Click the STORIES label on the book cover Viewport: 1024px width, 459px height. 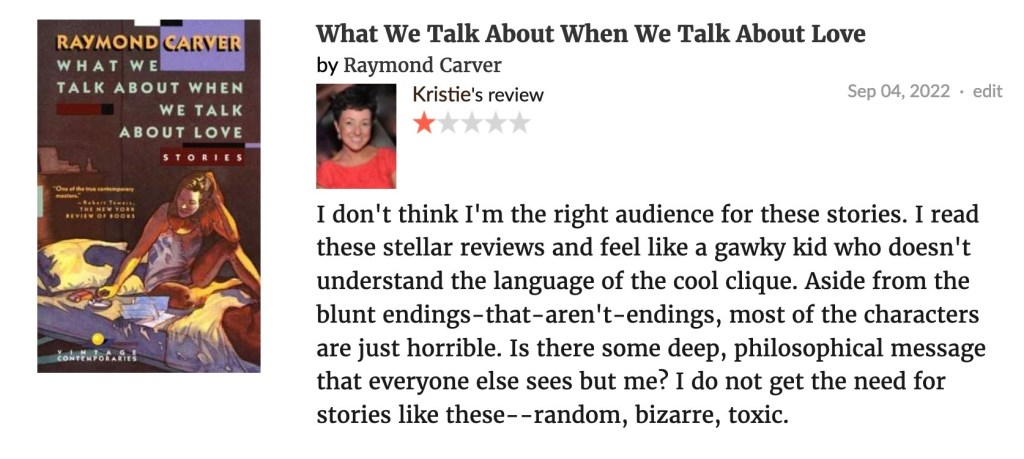[x=203, y=157]
